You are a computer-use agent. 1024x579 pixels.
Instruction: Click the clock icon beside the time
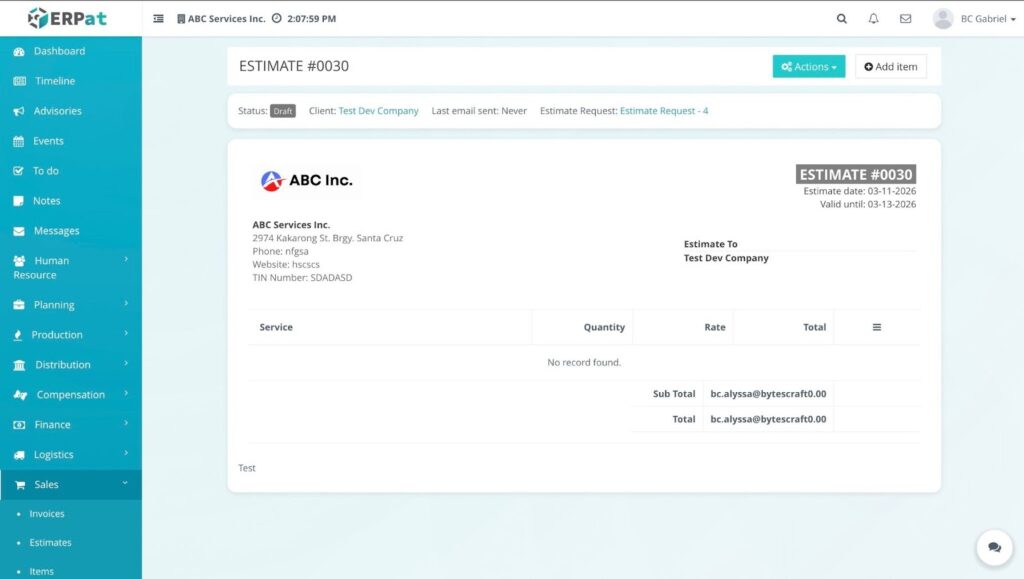pos(276,19)
